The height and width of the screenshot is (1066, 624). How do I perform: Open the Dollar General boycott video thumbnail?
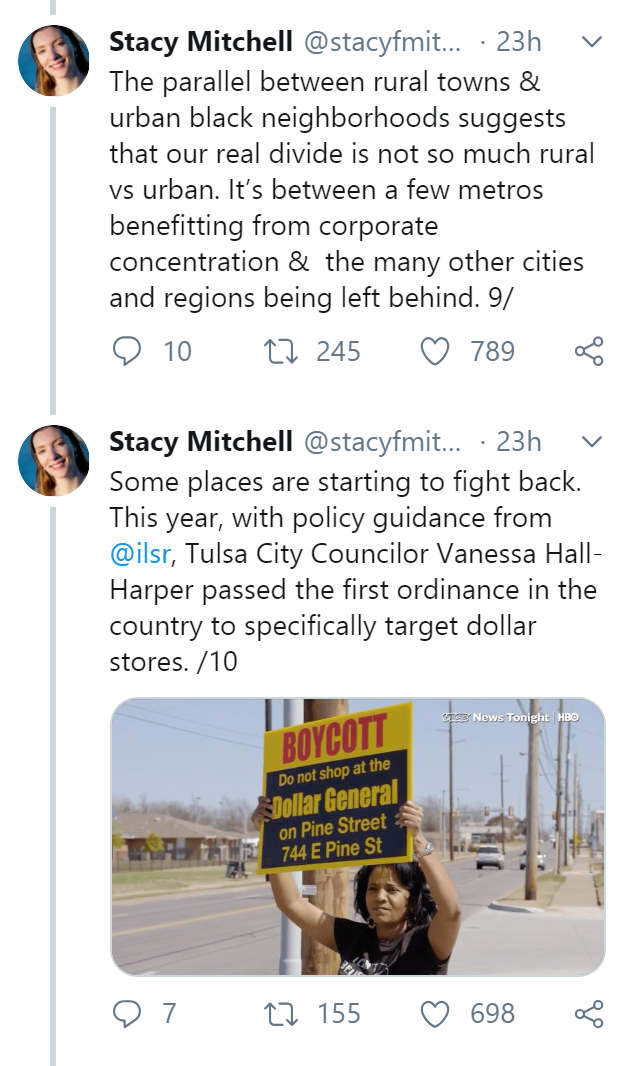click(x=357, y=836)
